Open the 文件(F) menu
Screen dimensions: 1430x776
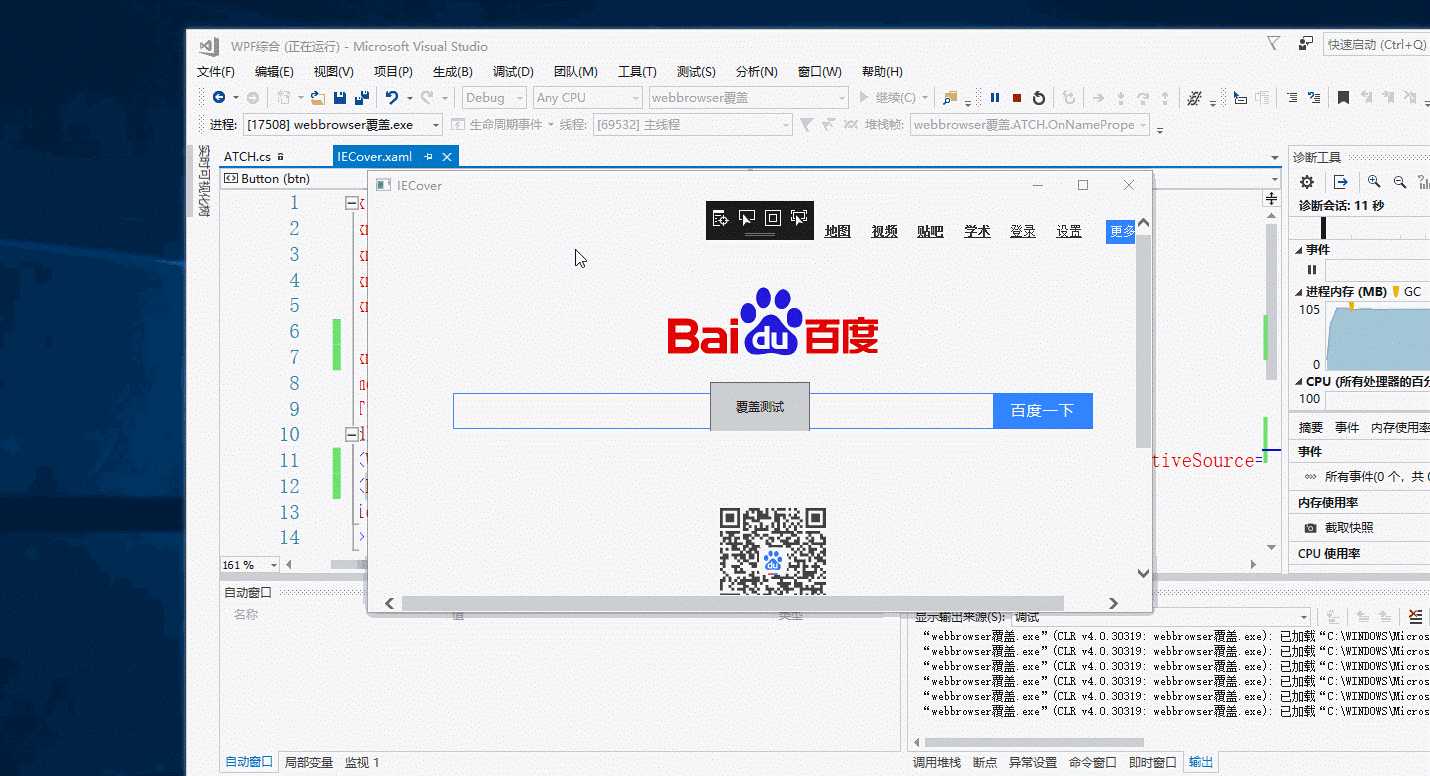tap(216, 72)
